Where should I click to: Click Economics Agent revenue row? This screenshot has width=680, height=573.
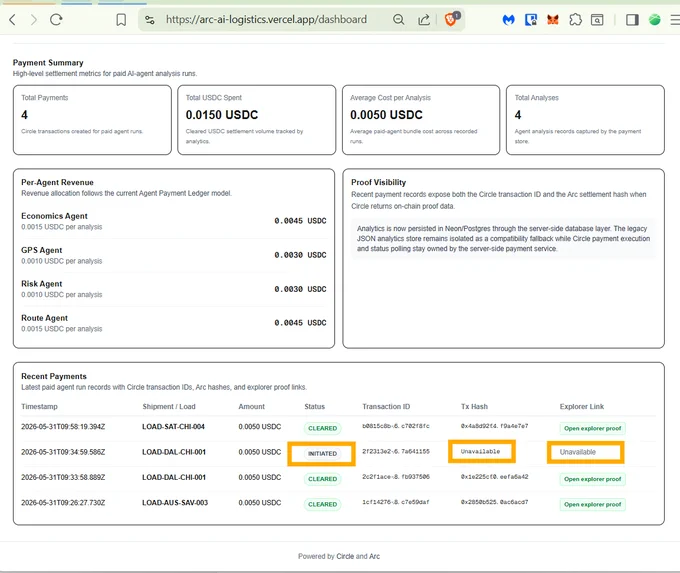click(x=173, y=221)
